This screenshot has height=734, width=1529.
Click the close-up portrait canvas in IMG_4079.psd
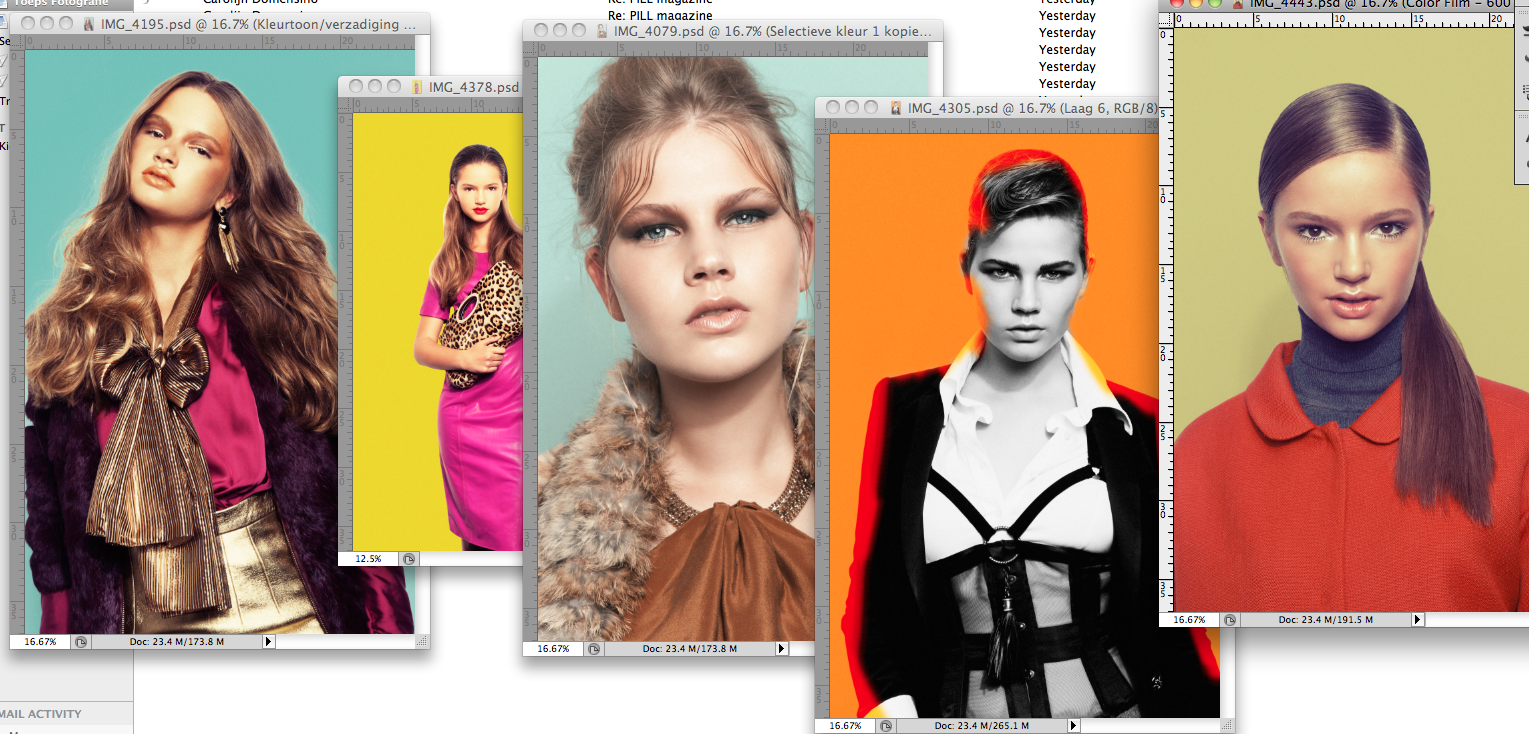click(677, 348)
